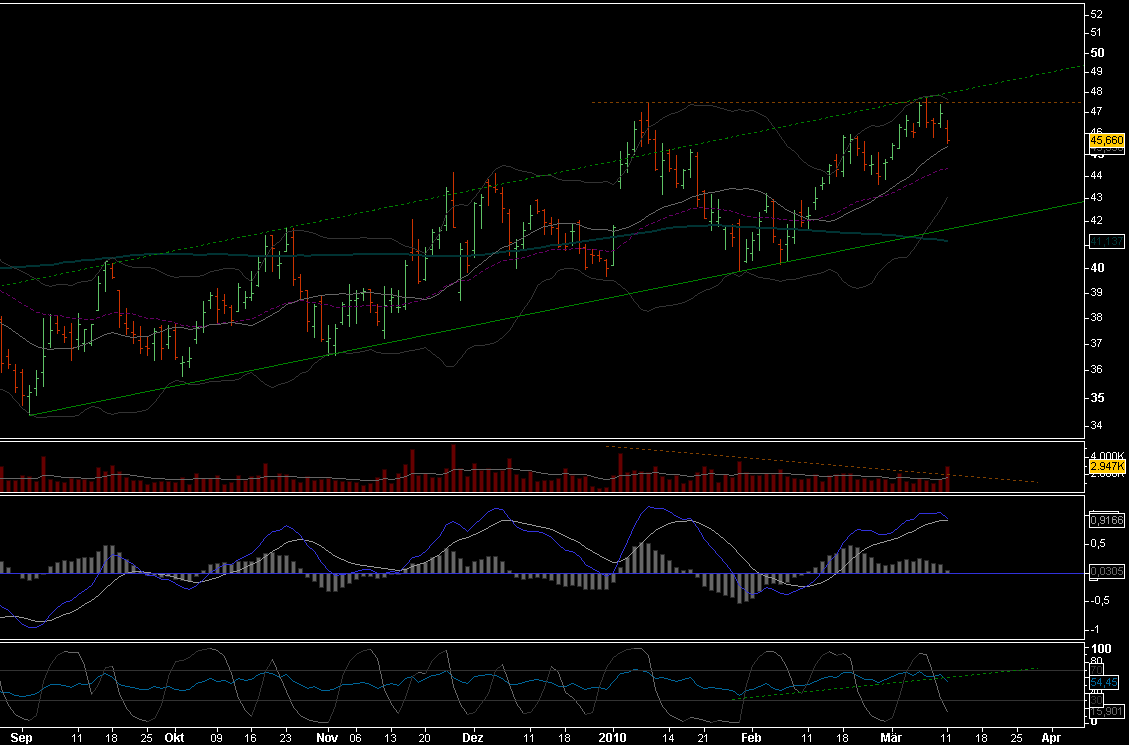Click bold price axis label 40
The width and height of the screenshot is (1129, 745).
click(1097, 268)
